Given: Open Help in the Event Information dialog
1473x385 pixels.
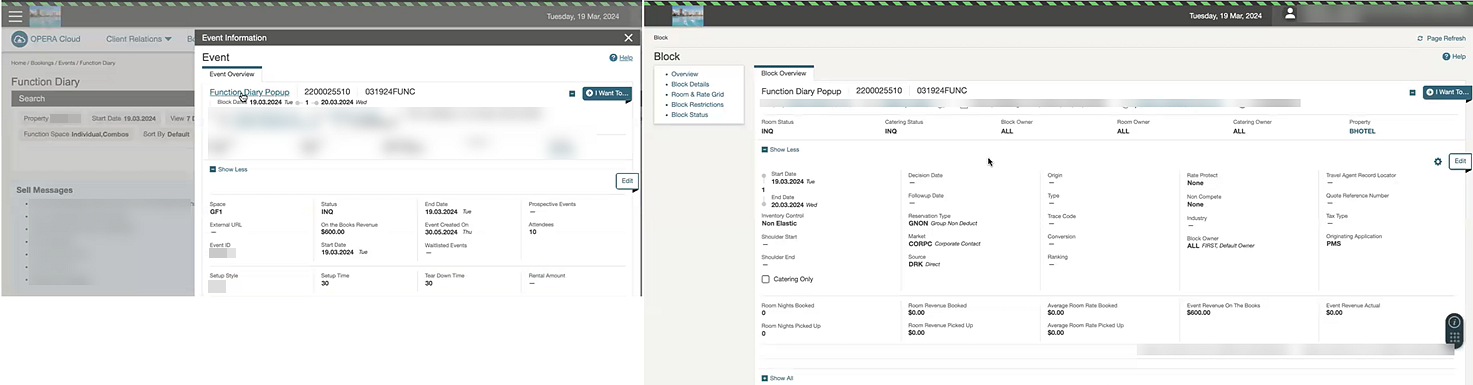Looking at the screenshot, I should 621,58.
